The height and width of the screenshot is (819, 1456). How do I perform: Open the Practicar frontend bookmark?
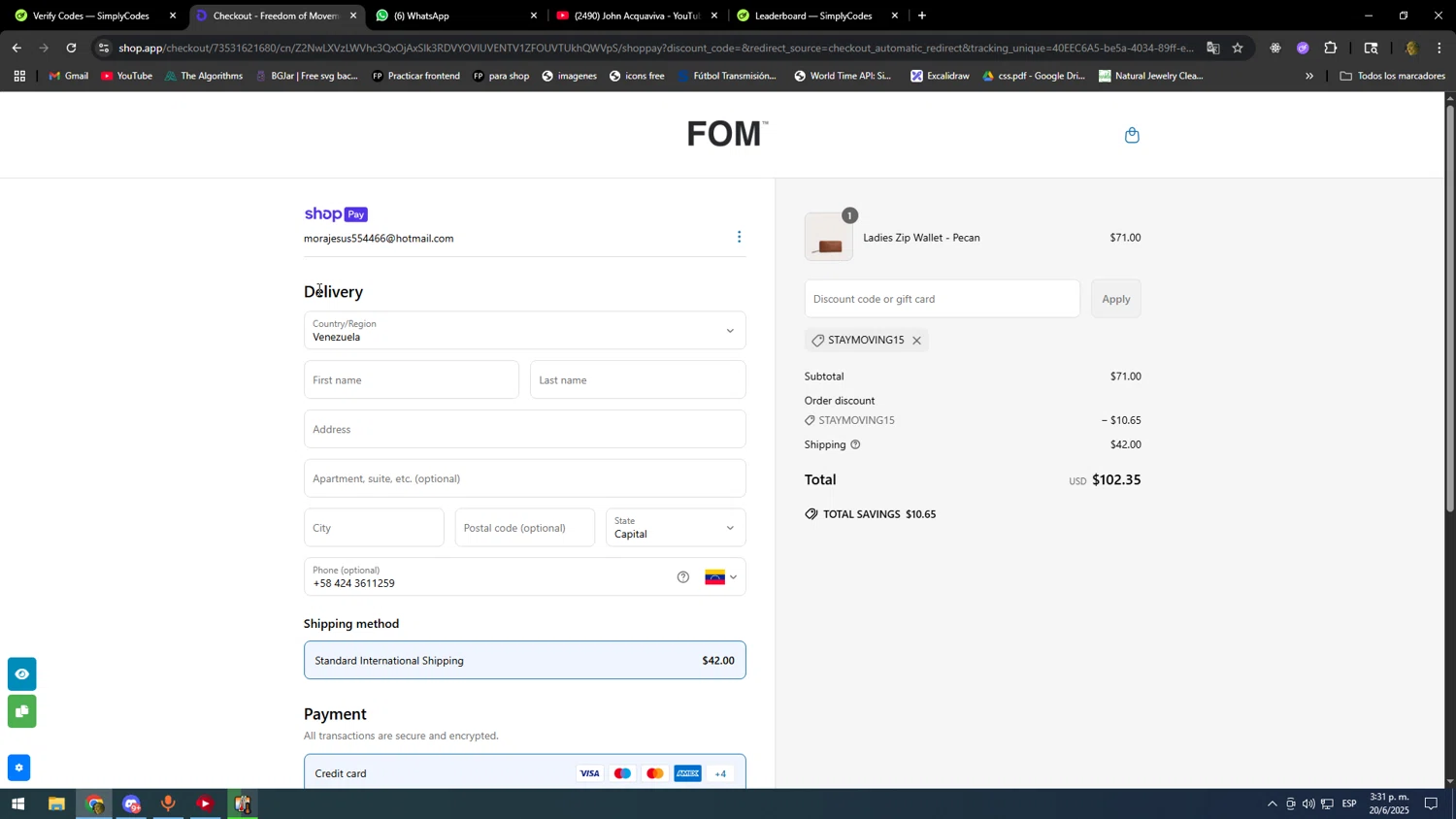click(415, 76)
